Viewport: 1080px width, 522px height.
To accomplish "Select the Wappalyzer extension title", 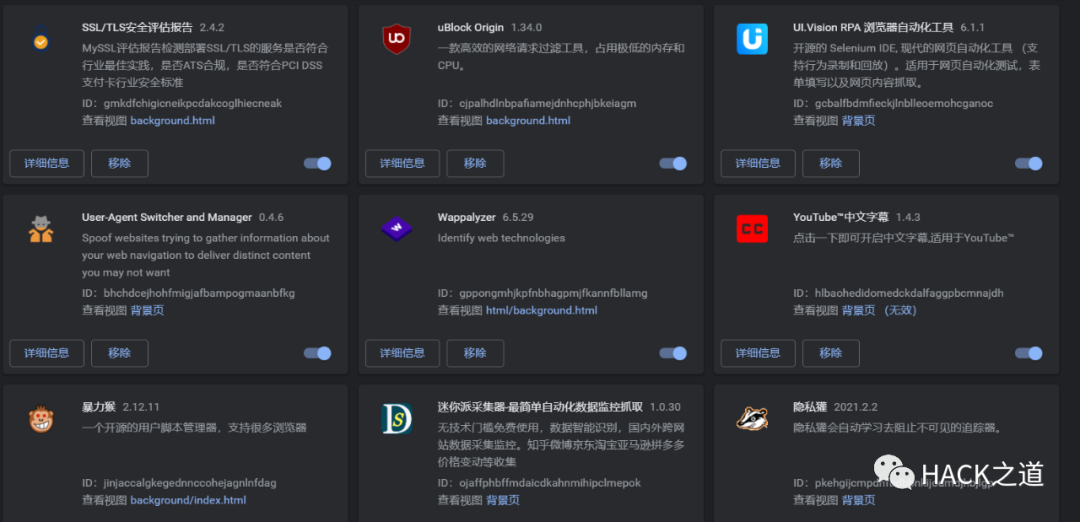I will point(466,217).
